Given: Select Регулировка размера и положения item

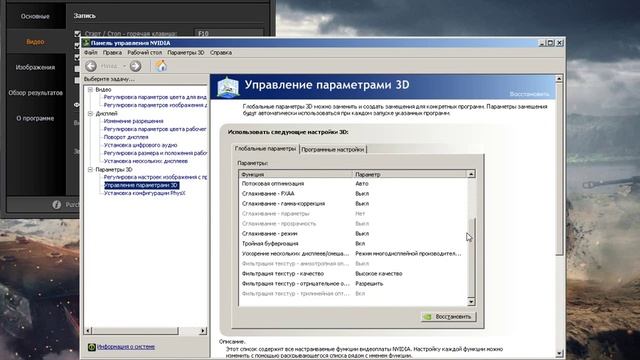Looking at the screenshot, I should point(155,153).
